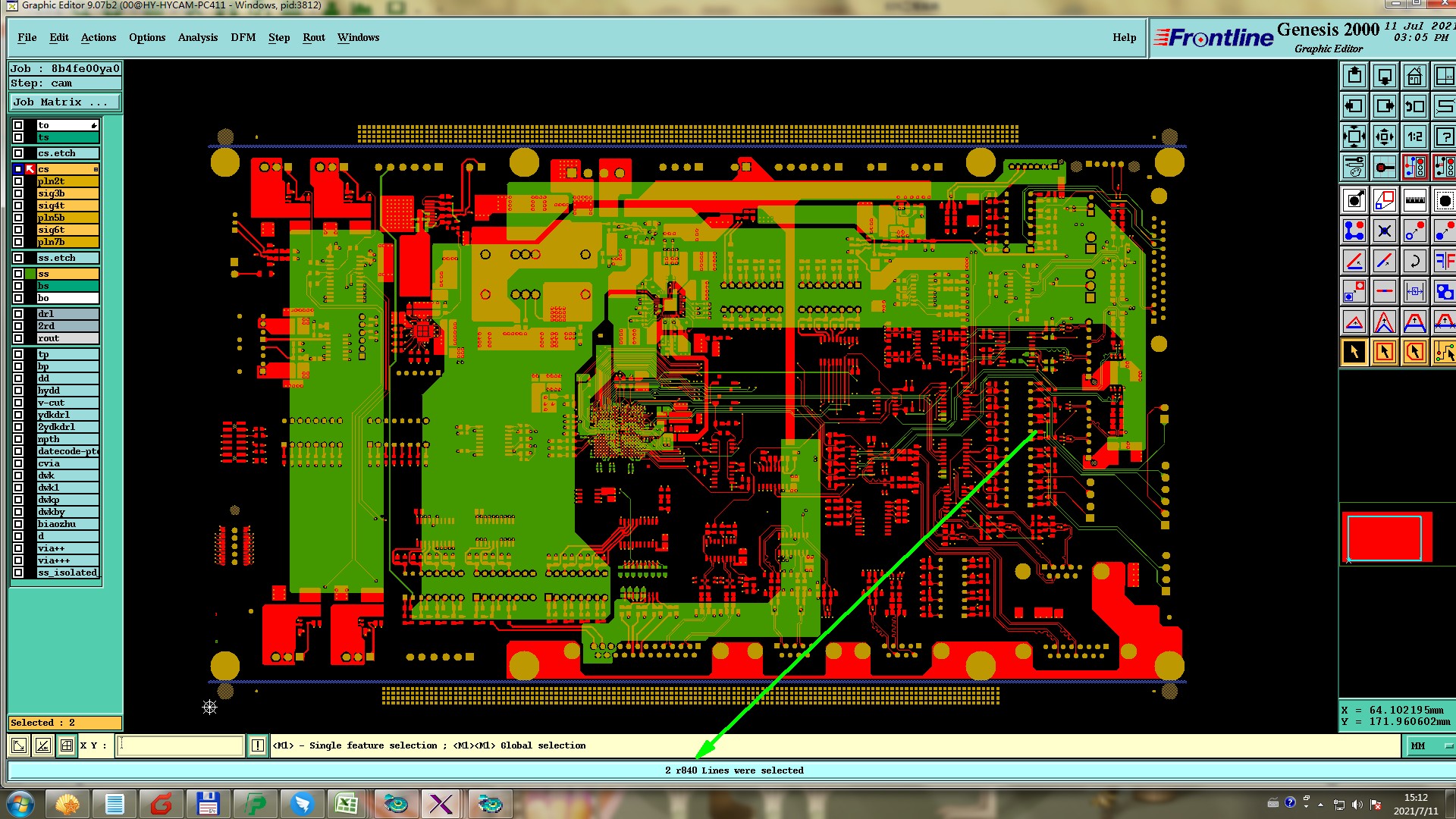Viewport: 1456px width, 819px height.
Task: Toggle the drl layer checkbox
Action: point(18,314)
